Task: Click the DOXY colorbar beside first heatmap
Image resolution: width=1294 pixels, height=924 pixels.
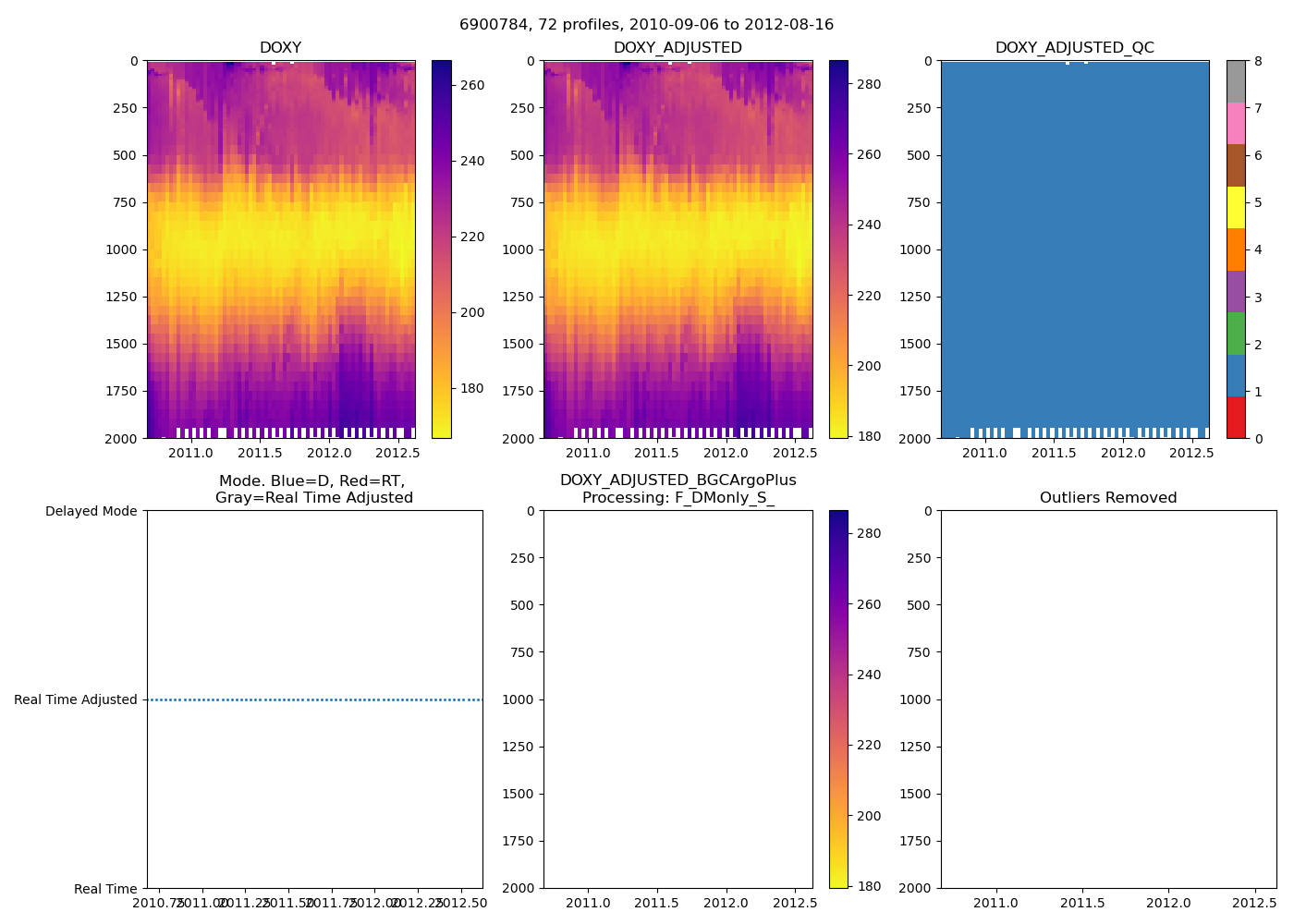Action: (441, 249)
